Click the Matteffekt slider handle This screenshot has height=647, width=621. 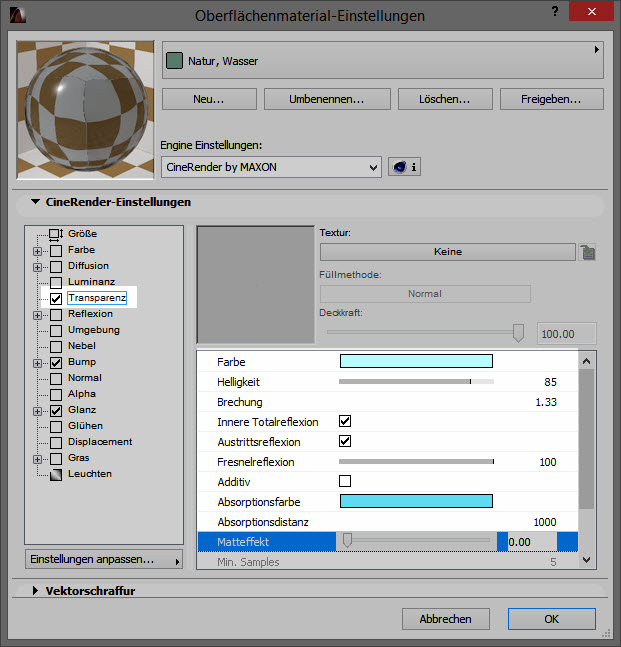tap(347, 540)
